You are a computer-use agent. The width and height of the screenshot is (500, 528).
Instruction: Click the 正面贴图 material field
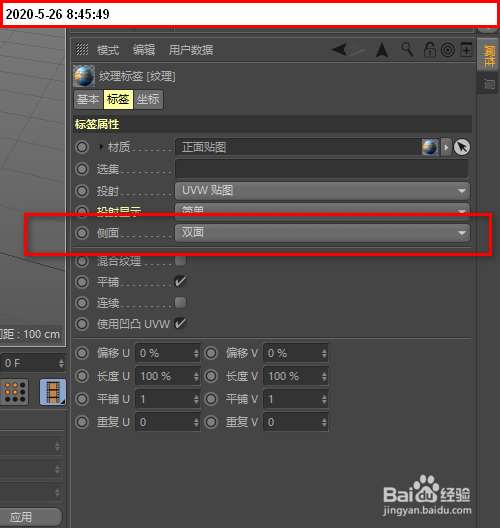[x=298, y=147]
